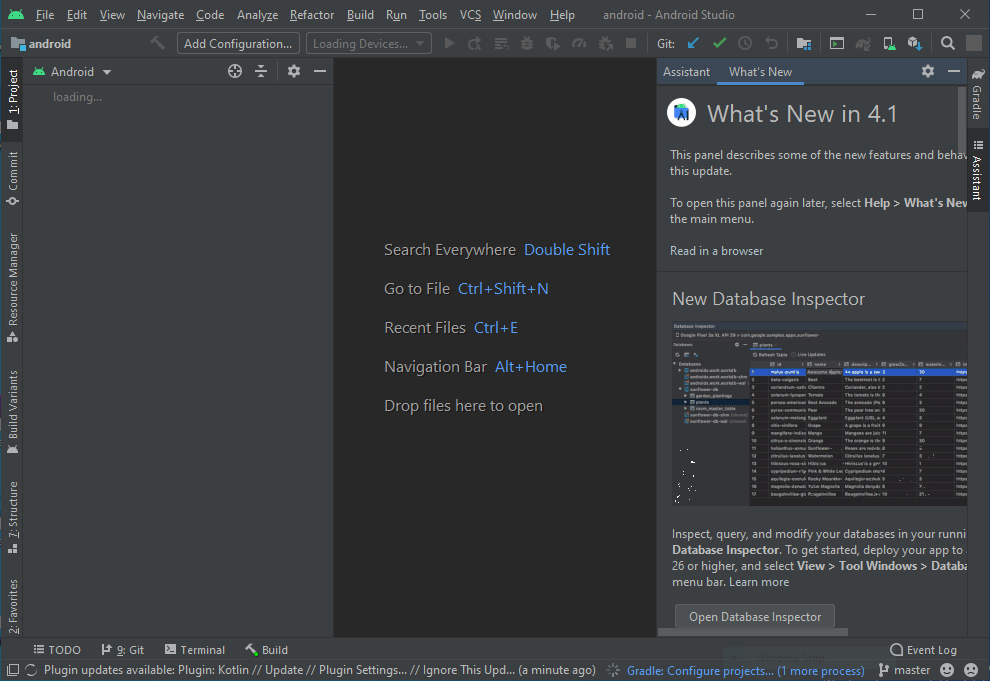Open the Event Log button
The height and width of the screenshot is (681, 990).
point(923,649)
